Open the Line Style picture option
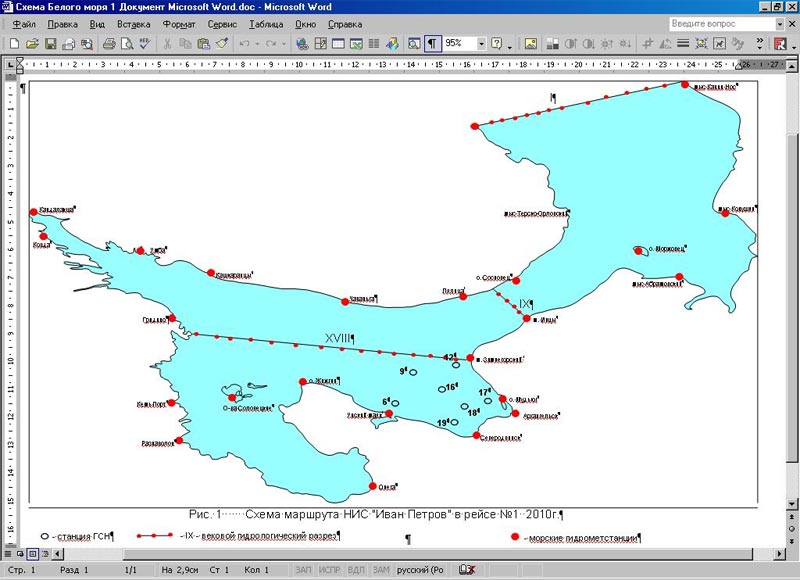The image size is (800, 580). pyautogui.click(x=683, y=44)
